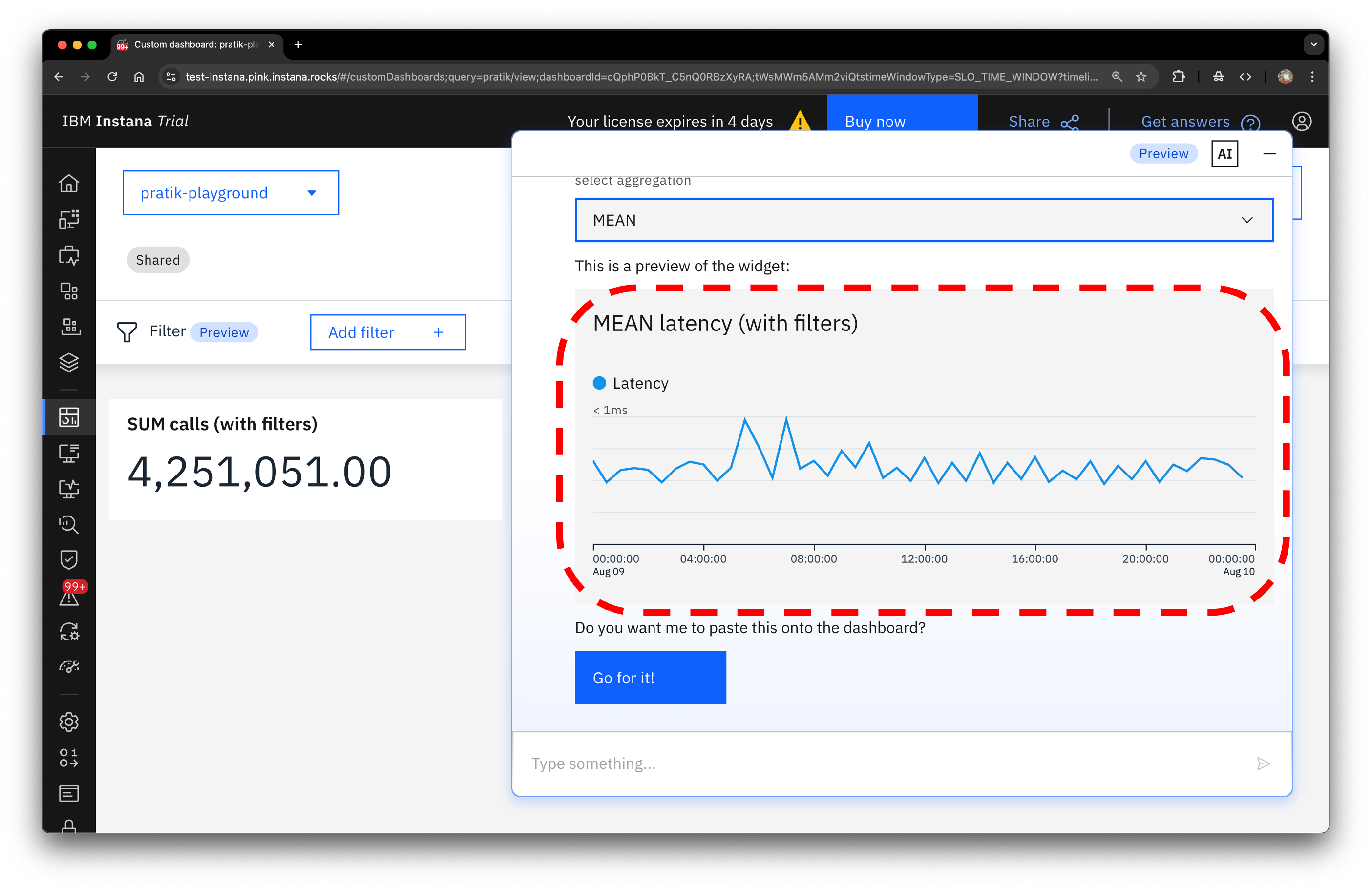Click the Go for it! button
Screen dimensions: 1372x888
pos(650,678)
